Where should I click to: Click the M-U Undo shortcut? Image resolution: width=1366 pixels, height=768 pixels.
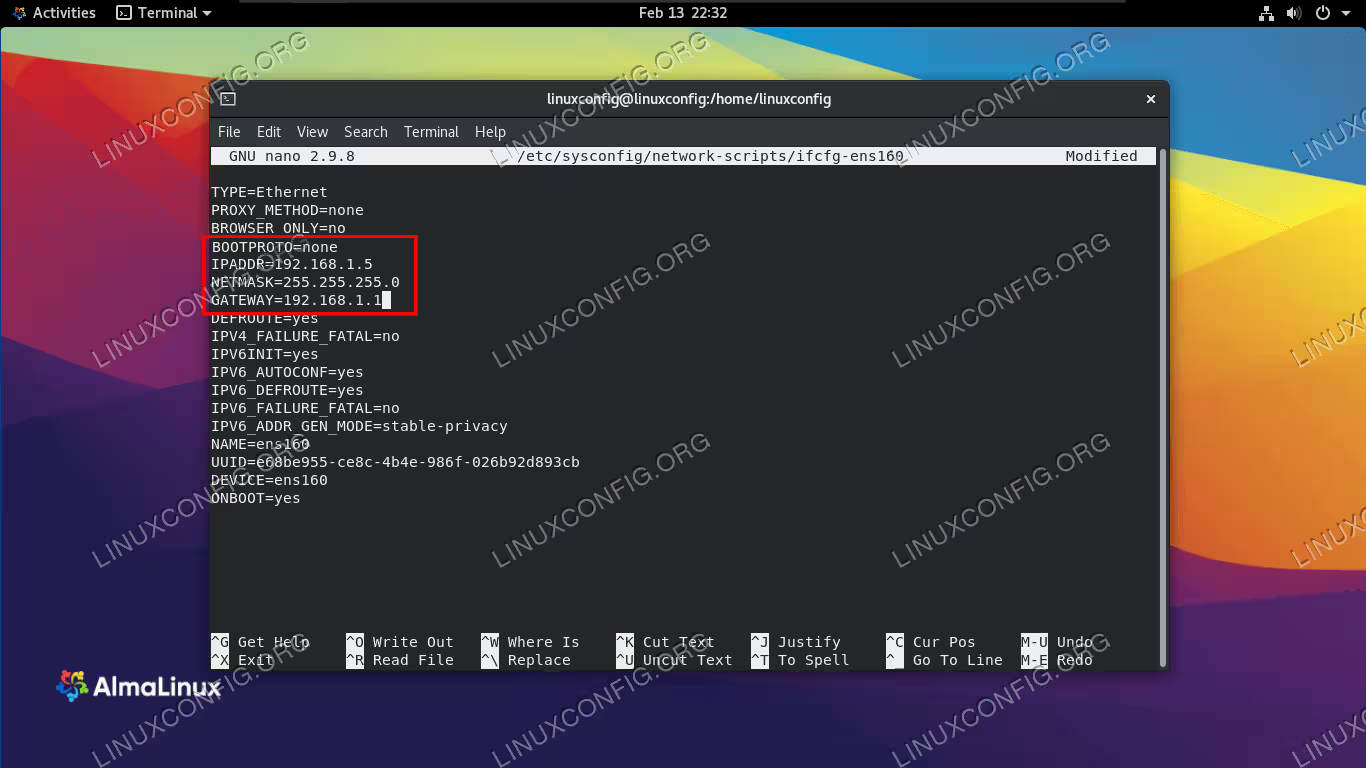[1057, 642]
